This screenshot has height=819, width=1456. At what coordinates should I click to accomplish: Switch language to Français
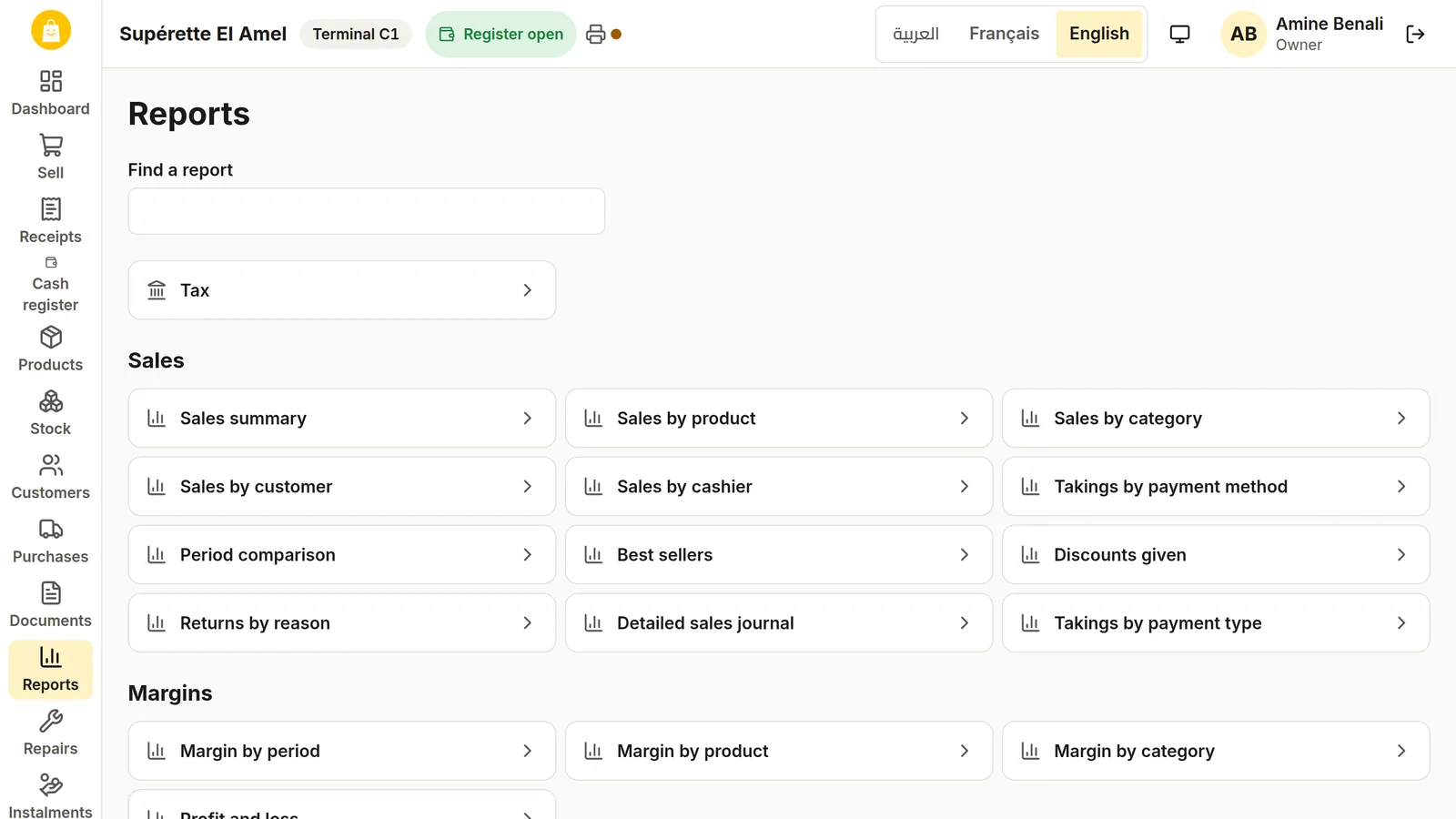click(x=1004, y=34)
